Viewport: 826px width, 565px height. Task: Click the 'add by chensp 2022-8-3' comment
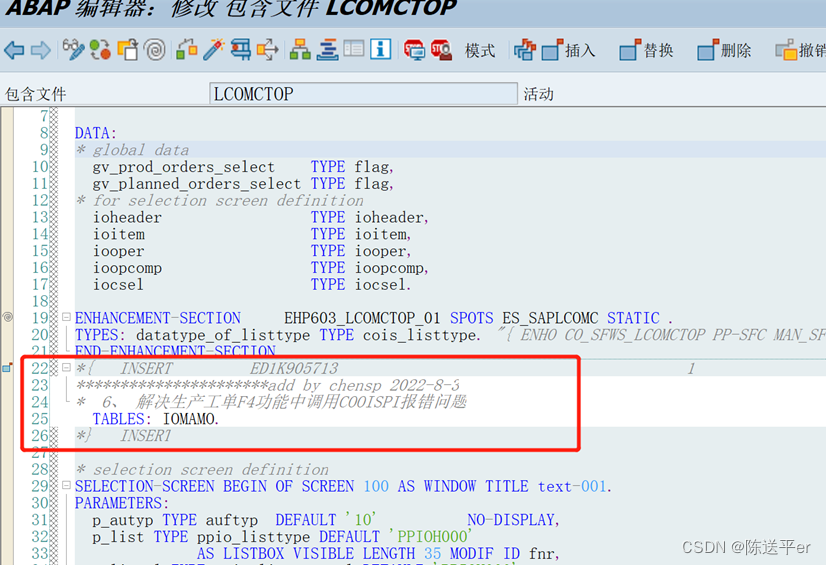point(364,385)
